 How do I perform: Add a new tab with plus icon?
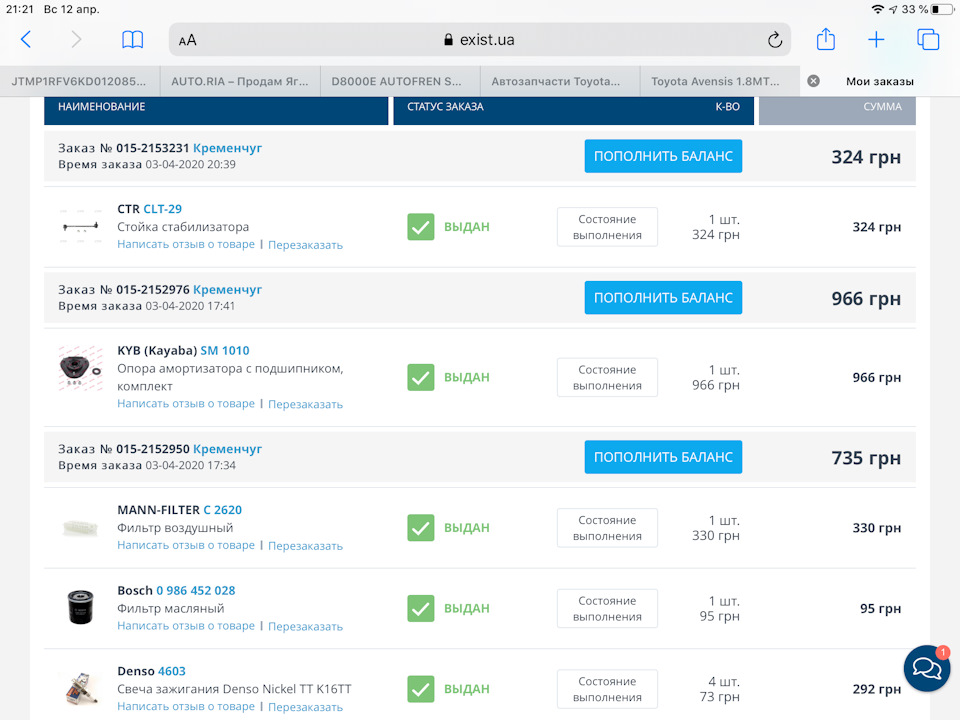(876, 40)
